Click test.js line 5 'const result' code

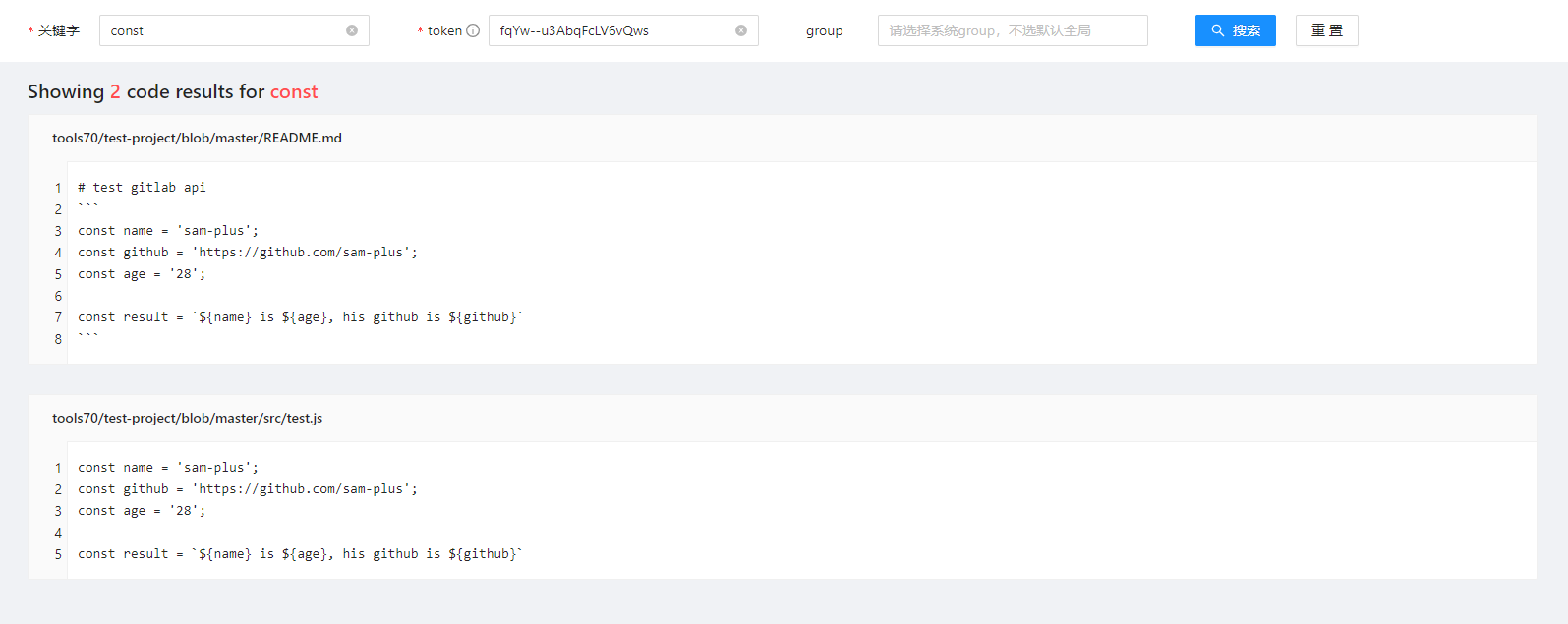point(300,553)
